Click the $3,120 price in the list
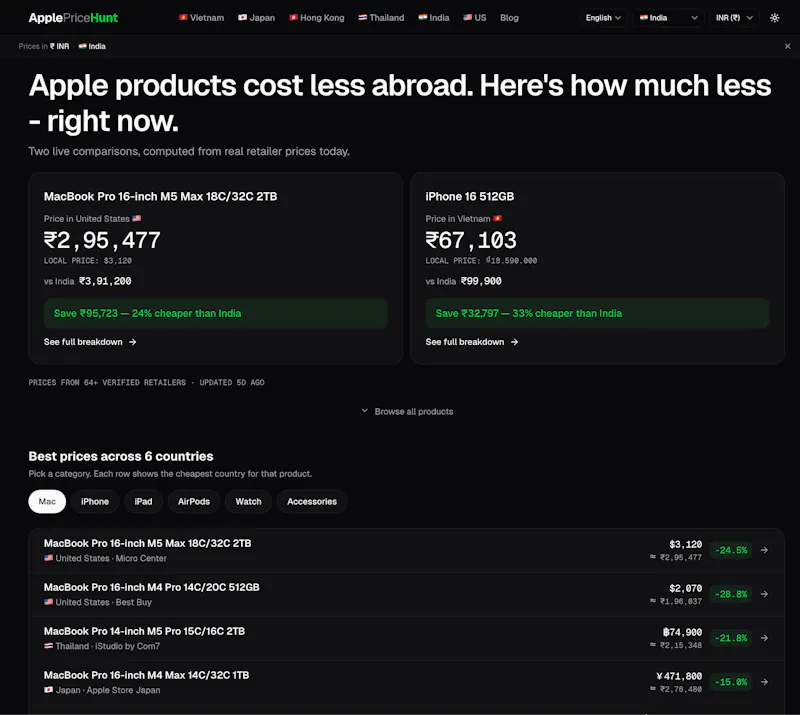The width and height of the screenshot is (800, 715). [x=685, y=545]
